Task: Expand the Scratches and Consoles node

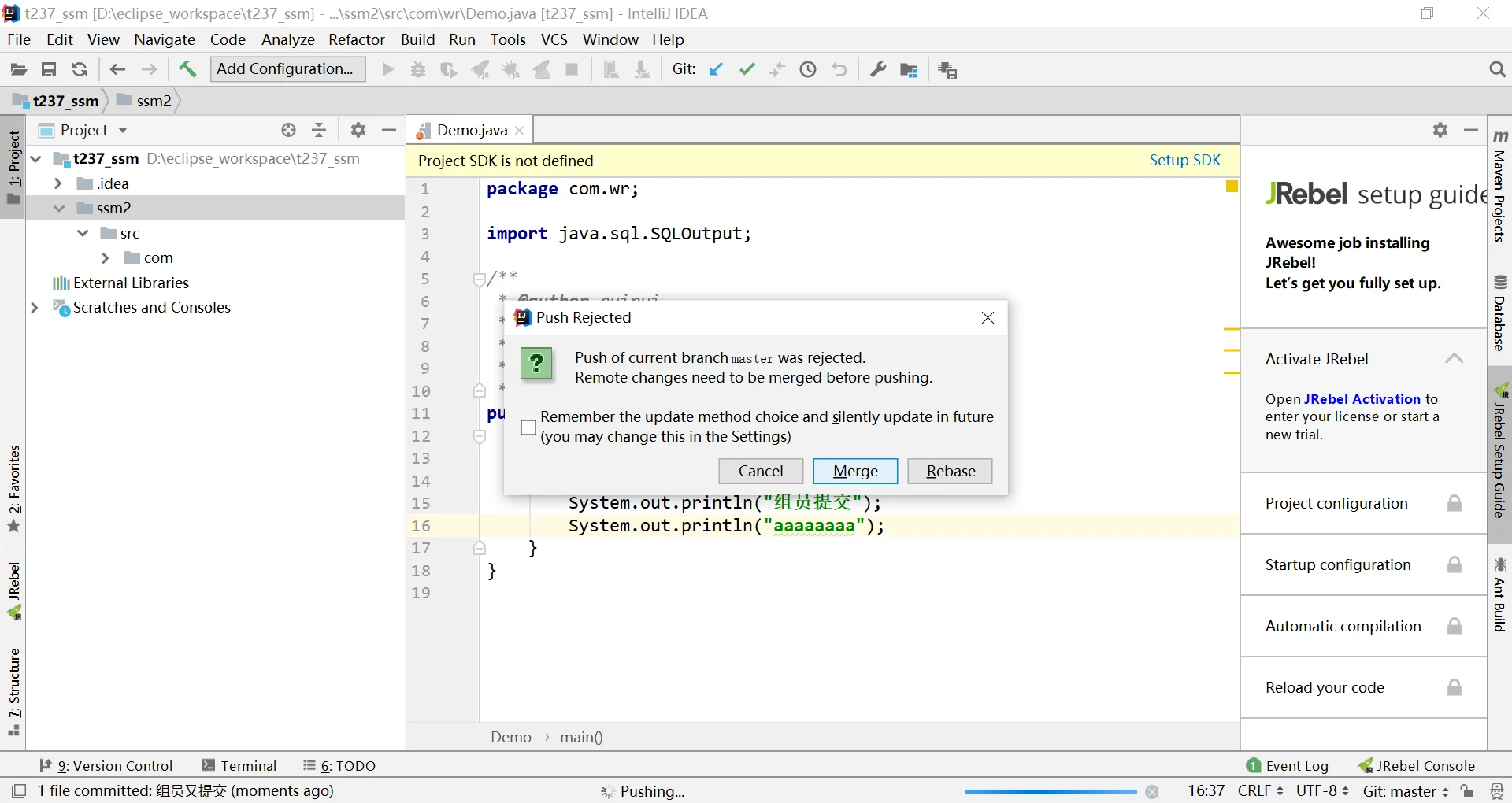Action: click(34, 308)
